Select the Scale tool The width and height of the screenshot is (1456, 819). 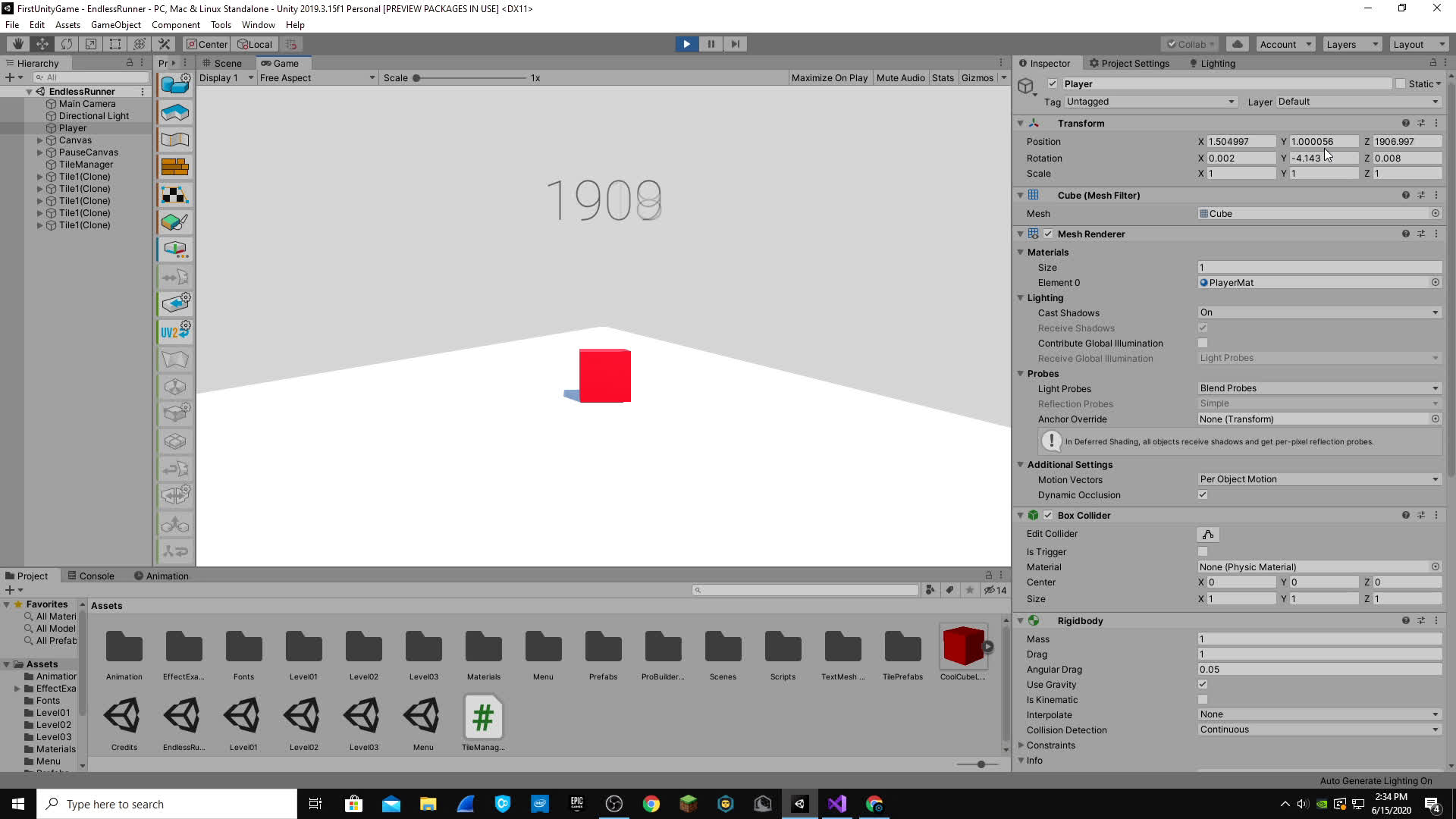click(91, 43)
